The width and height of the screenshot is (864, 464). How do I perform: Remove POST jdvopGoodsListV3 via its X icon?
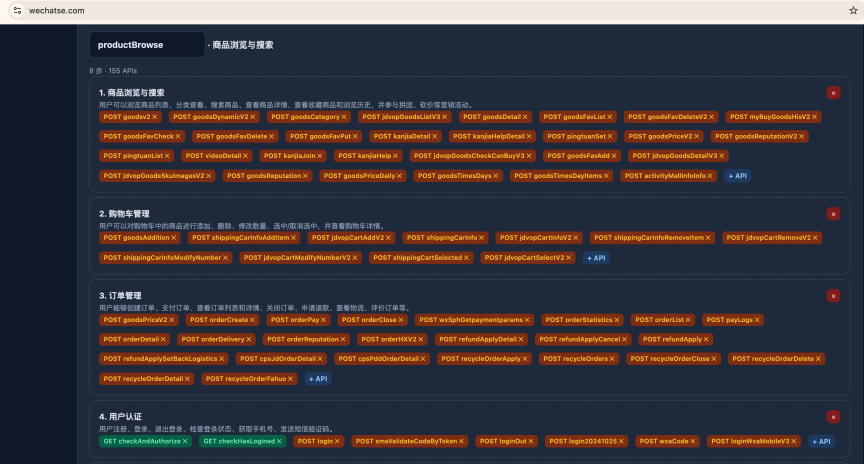tap(444, 117)
